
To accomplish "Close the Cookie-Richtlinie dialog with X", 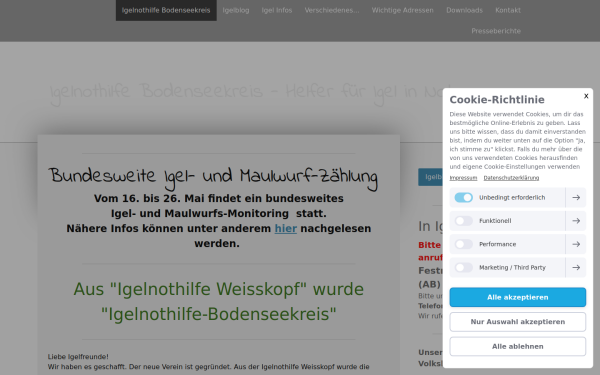I will pos(586,96).
